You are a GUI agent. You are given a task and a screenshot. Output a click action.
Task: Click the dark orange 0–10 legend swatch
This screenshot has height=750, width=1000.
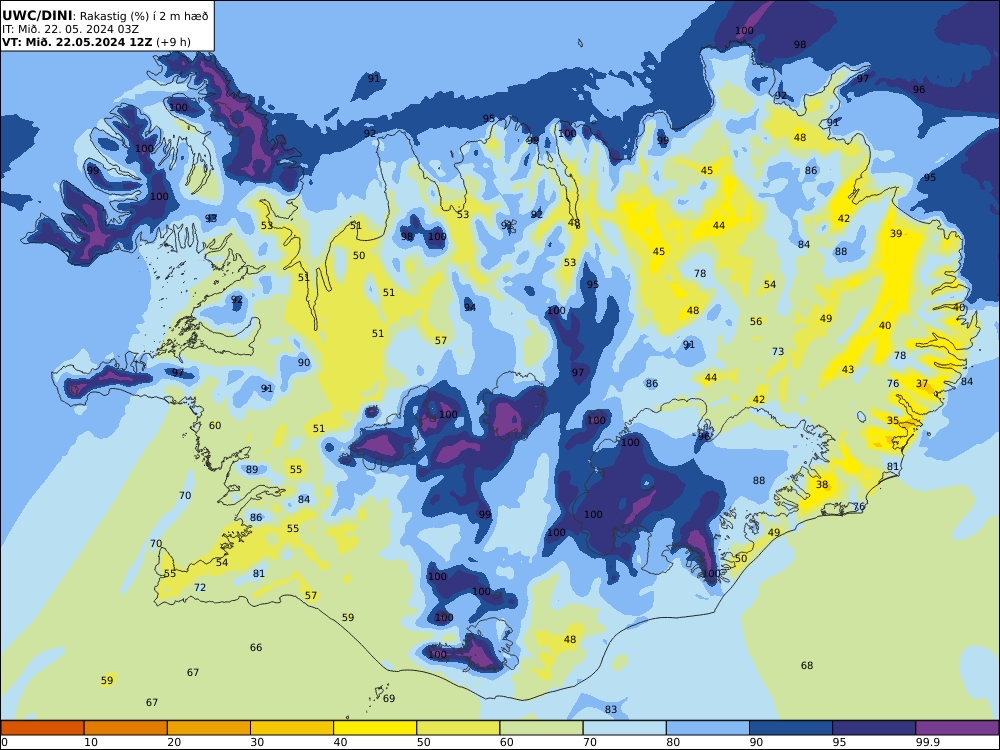point(43,728)
